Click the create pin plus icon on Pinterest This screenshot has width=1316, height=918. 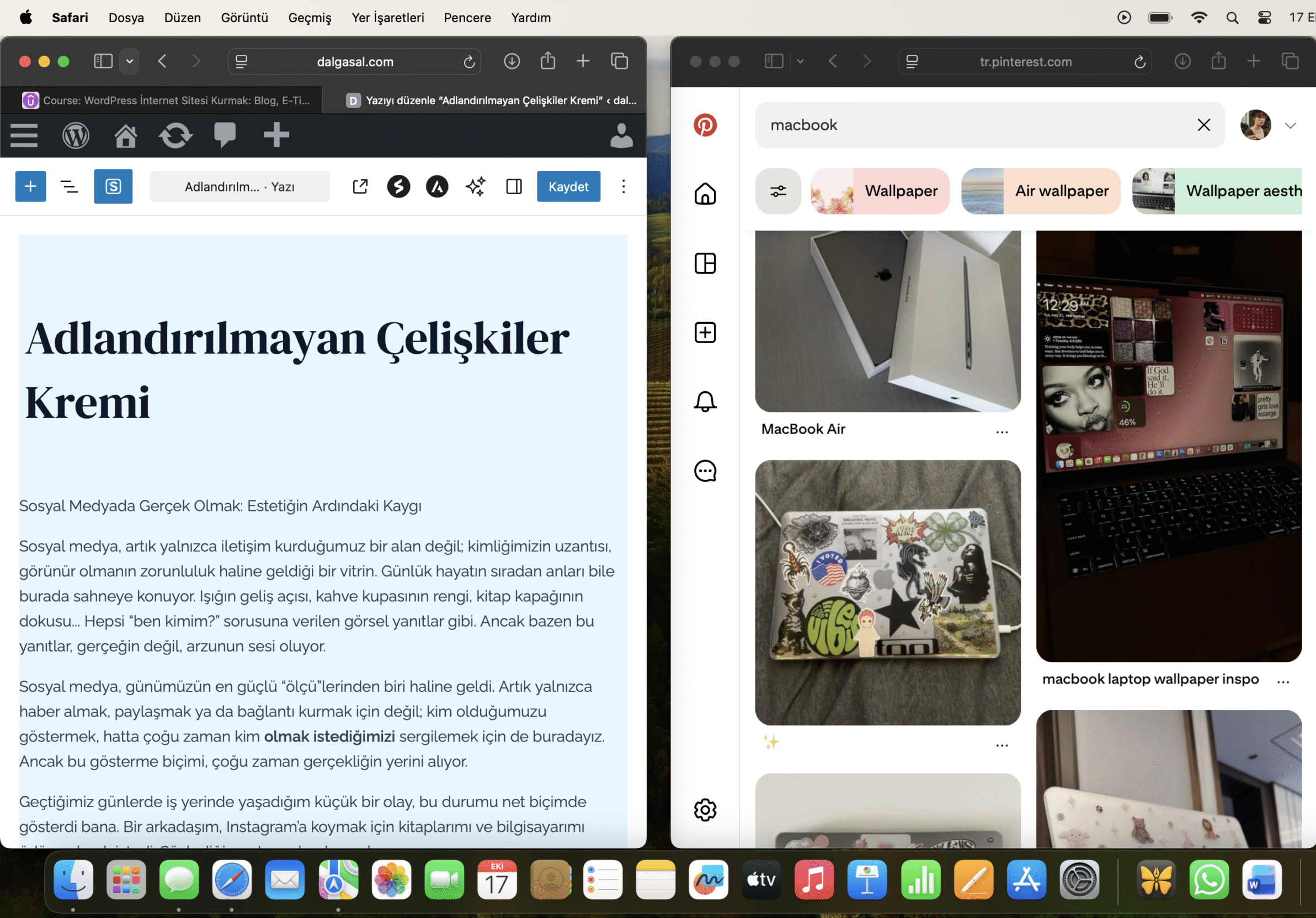705,332
